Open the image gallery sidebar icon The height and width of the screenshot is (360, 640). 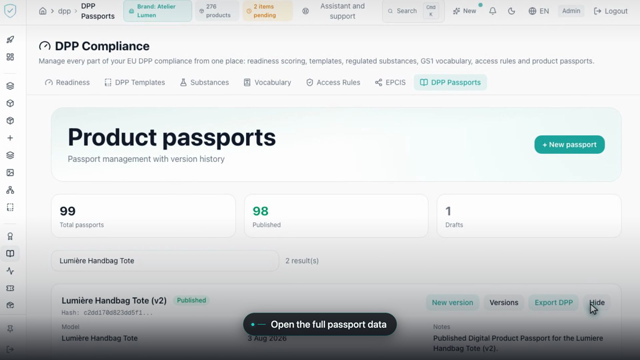coord(10,173)
